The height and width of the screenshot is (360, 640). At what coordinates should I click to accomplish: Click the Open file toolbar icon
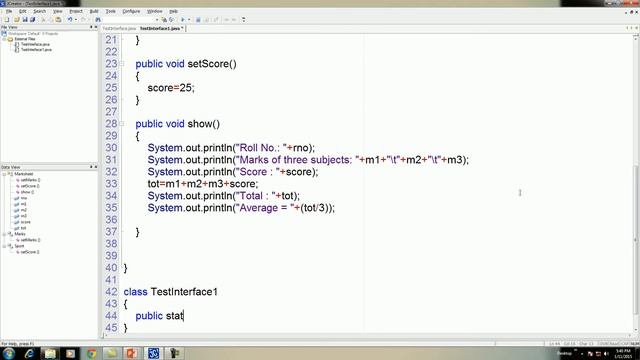(x=17, y=20)
